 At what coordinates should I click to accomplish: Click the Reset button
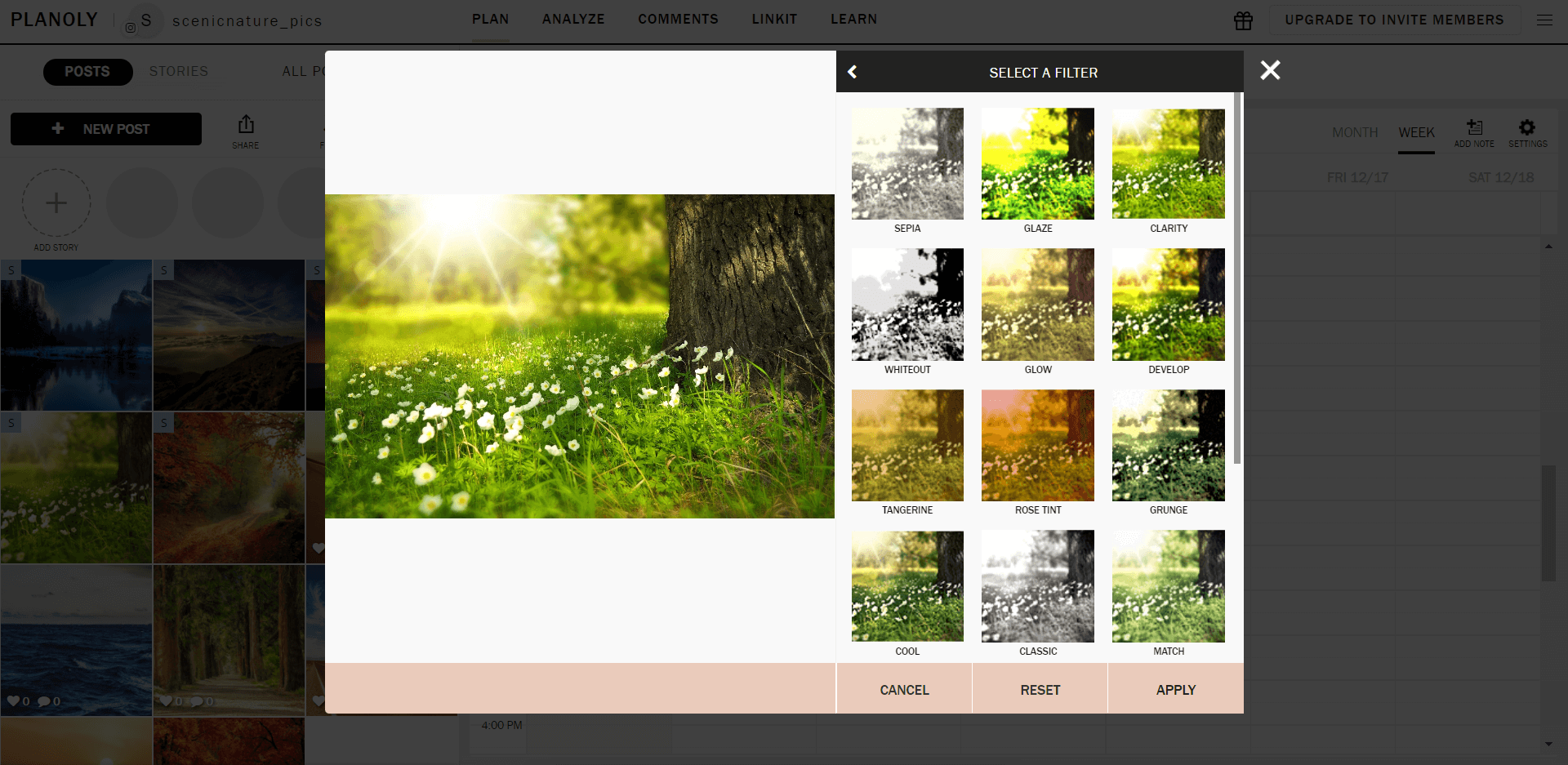(1040, 690)
